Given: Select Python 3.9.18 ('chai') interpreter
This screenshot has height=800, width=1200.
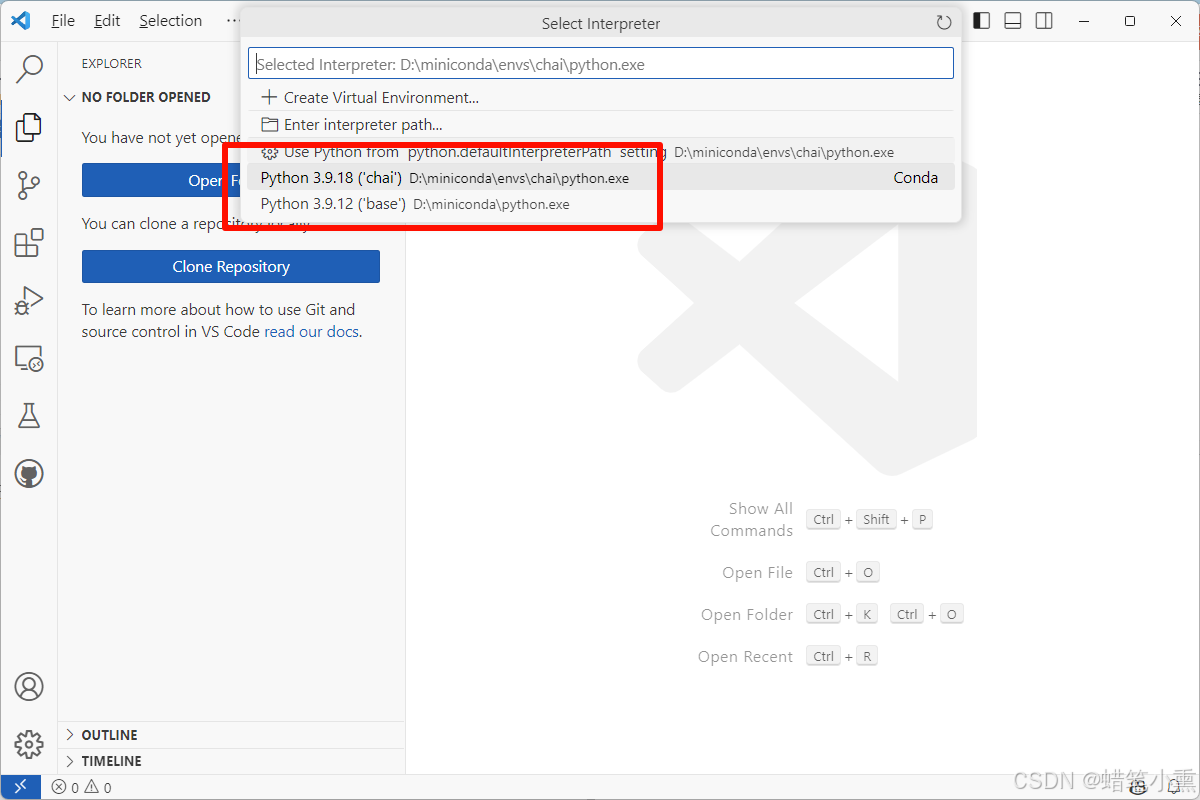Looking at the screenshot, I should [x=601, y=178].
